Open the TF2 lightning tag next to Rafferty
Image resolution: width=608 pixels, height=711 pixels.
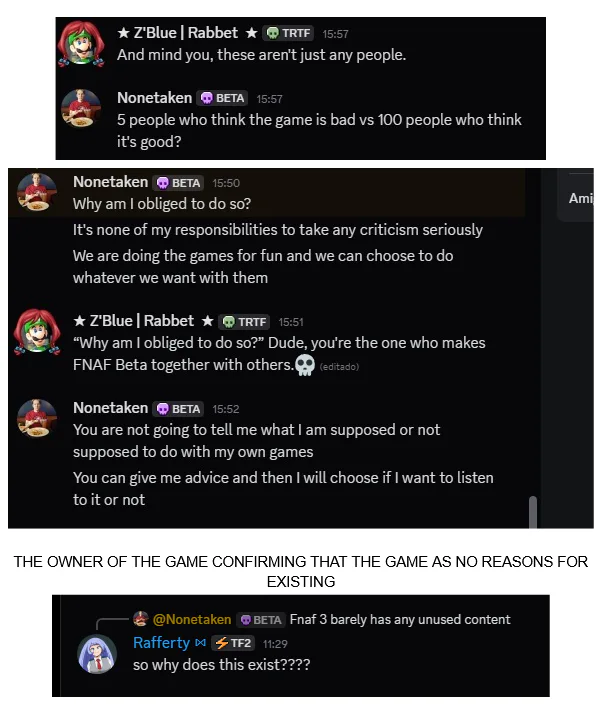pyautogui.click(x=234, y=643)
